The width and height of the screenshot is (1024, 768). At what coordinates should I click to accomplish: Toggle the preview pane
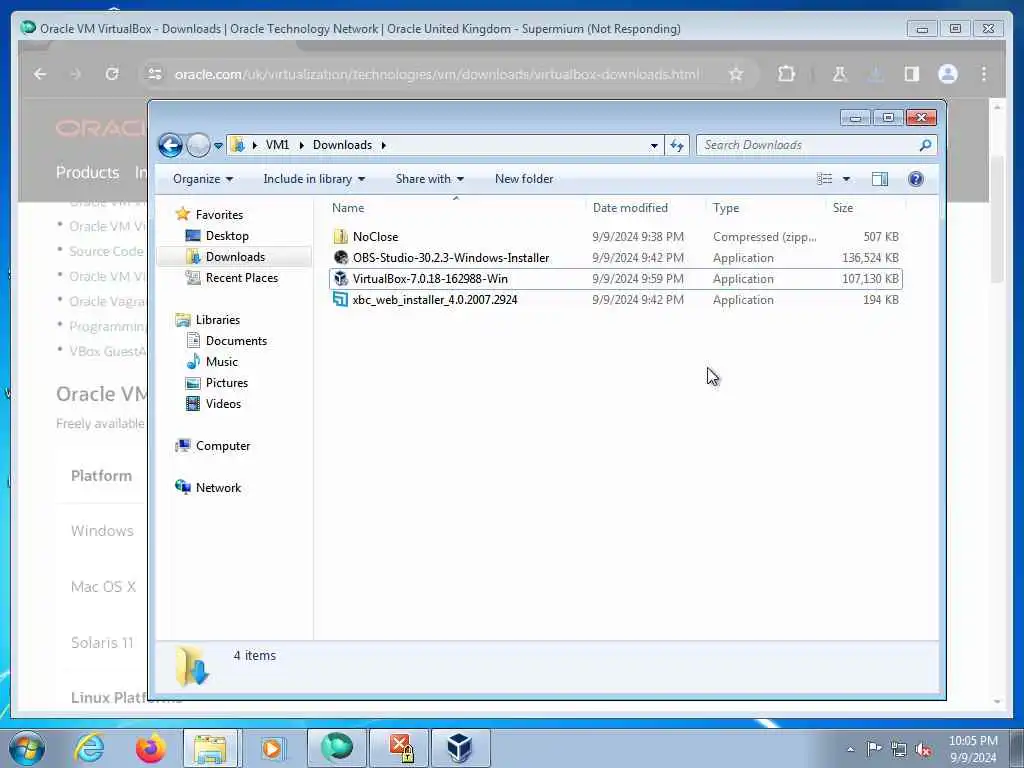coord(880,179)
